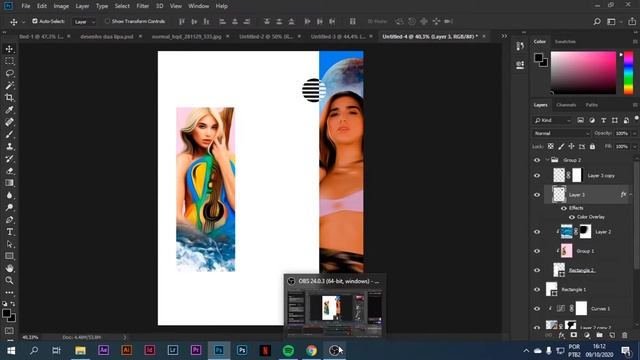This screenshot has height=360, width=640.
Task: Open the Fill value dropdown
Action: (634, 147)
